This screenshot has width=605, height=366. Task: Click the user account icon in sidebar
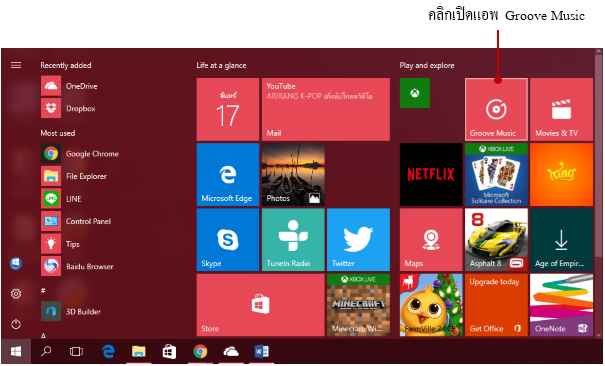click(x=16, y=264)
